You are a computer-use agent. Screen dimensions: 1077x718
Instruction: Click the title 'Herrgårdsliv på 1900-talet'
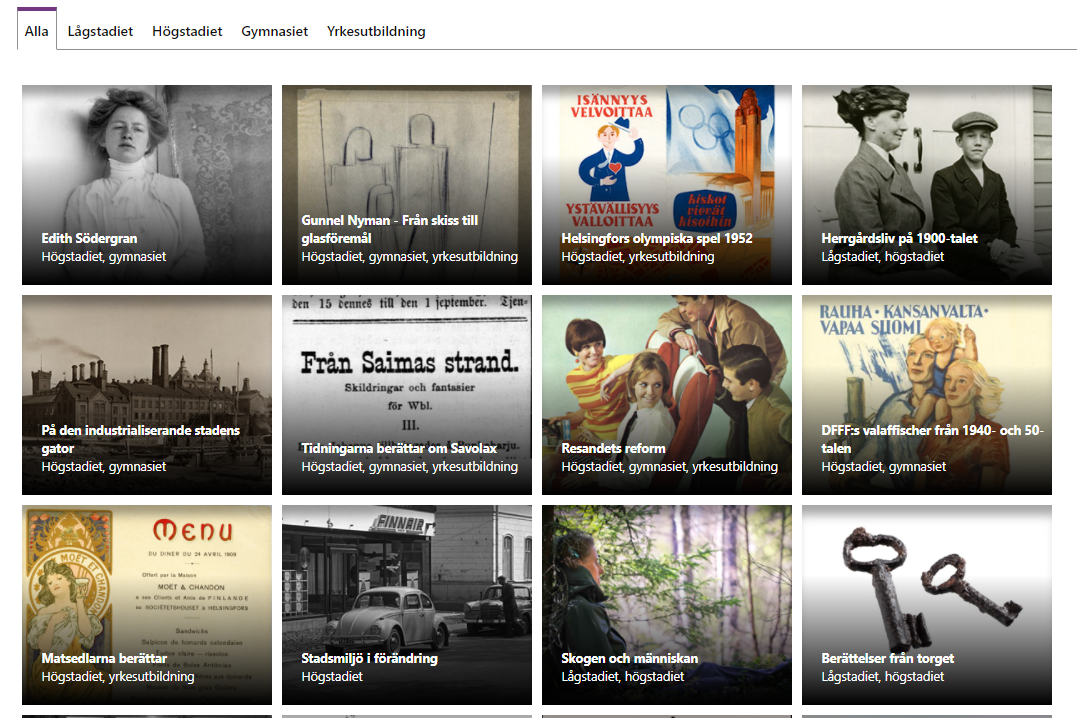tap(899, 238)
